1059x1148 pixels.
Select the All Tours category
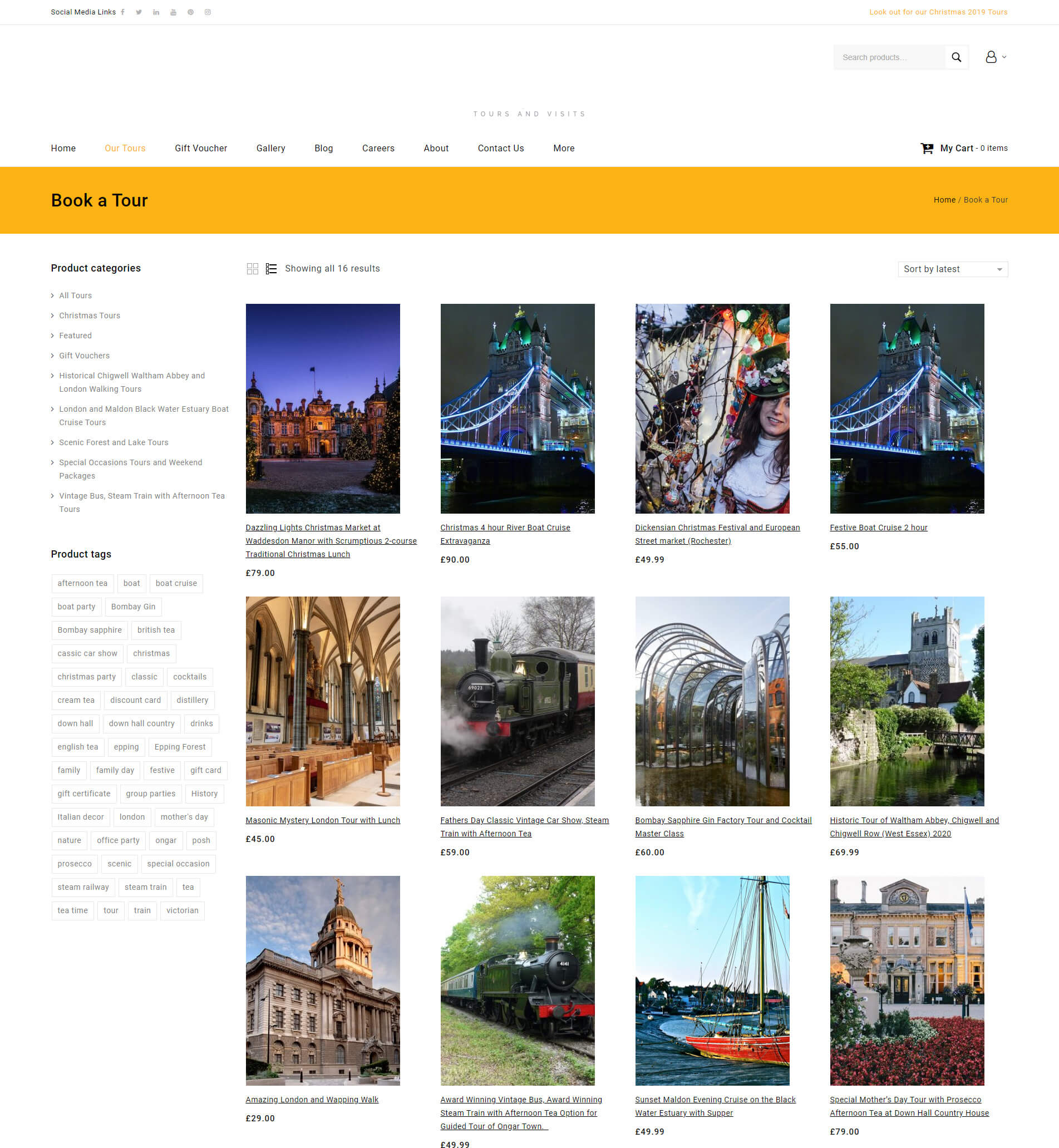(75, 295)
